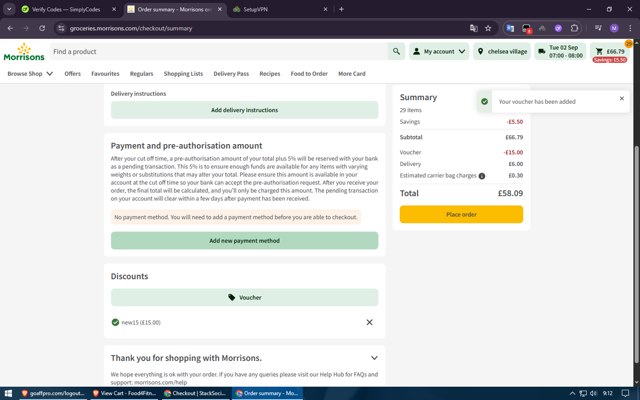This screenshot has height=400, width=640.
Task: Collapse the Thank you for shopping section
Action: 374,358
